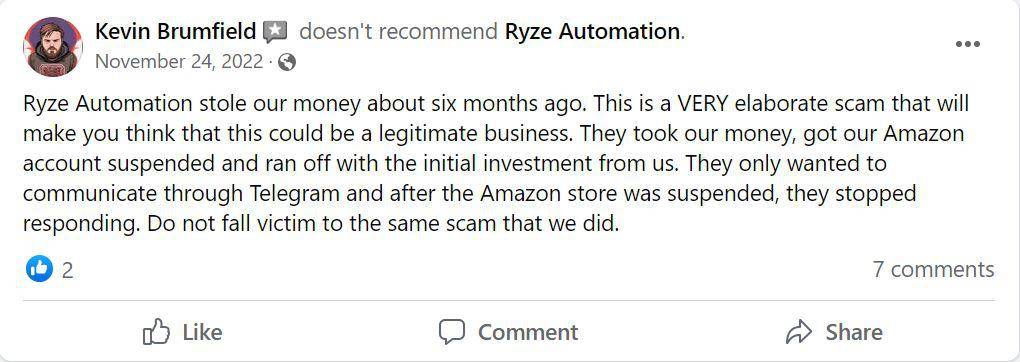
Task: Open Kevin Brumfield's profile picture
Action: (x=53, y=47)
